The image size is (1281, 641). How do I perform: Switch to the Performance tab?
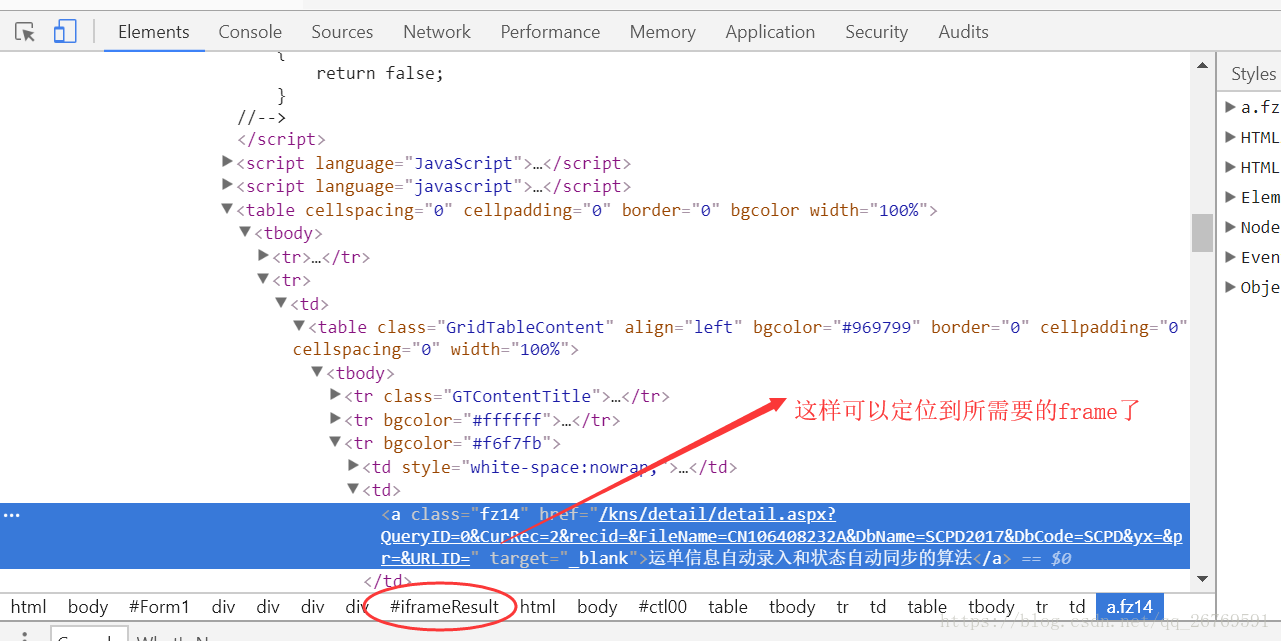[x=550, y=32]
